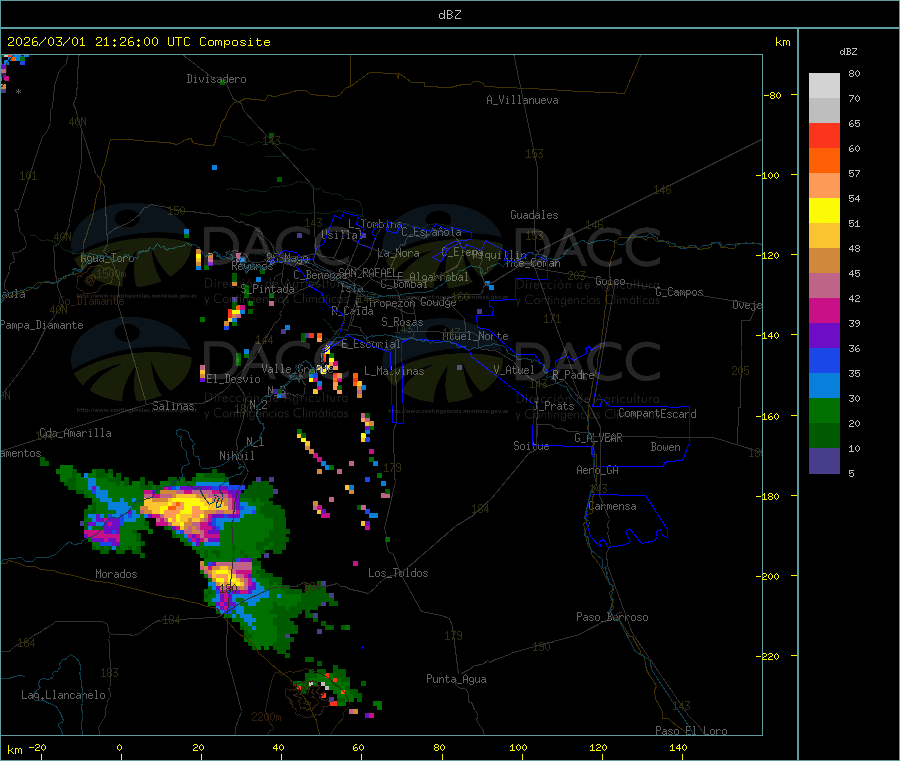The height and width of the screenshot is (761, 900).
Task: Click the El_Desvio location label
Action: 234,379
